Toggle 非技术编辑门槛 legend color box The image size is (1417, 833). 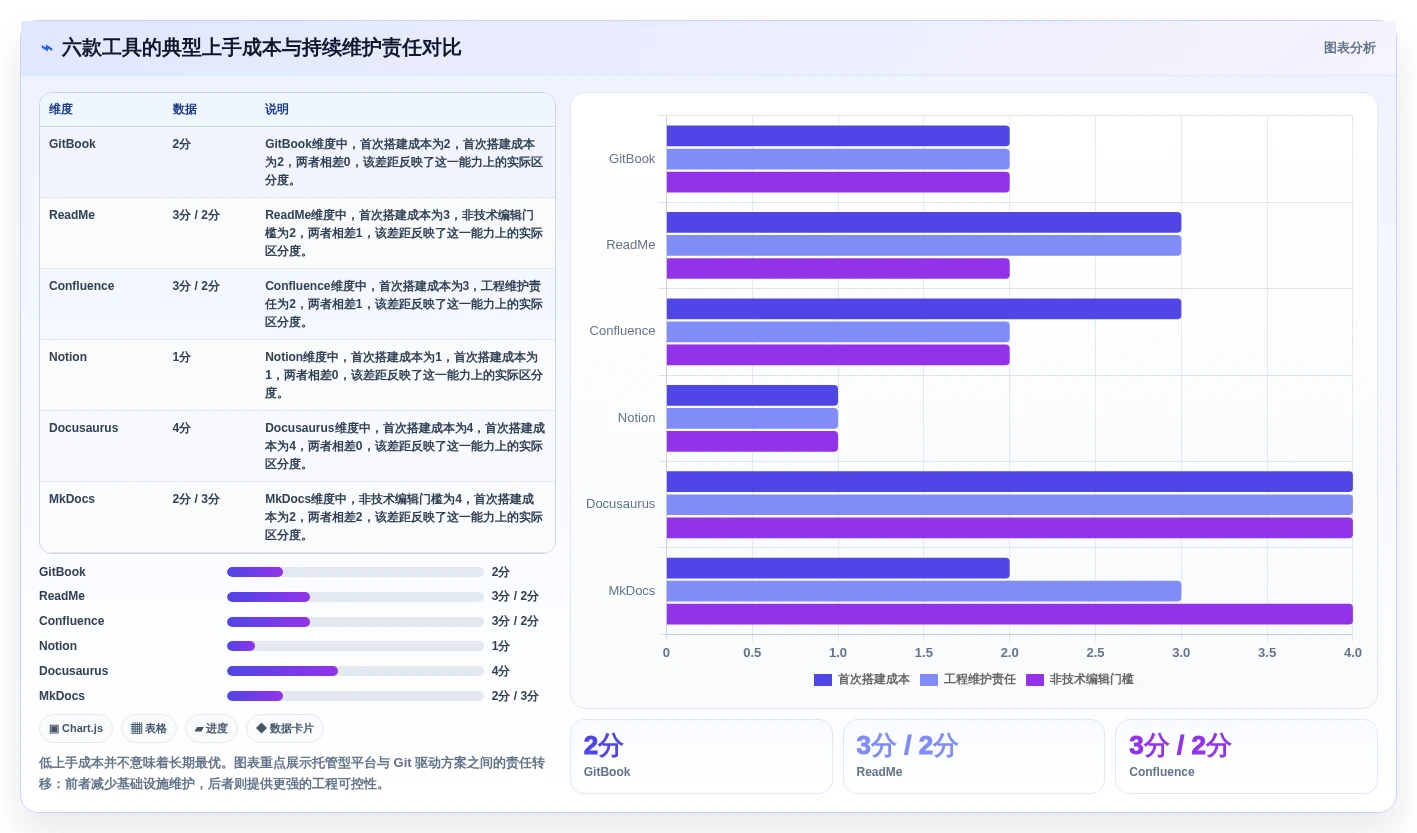1035,680
